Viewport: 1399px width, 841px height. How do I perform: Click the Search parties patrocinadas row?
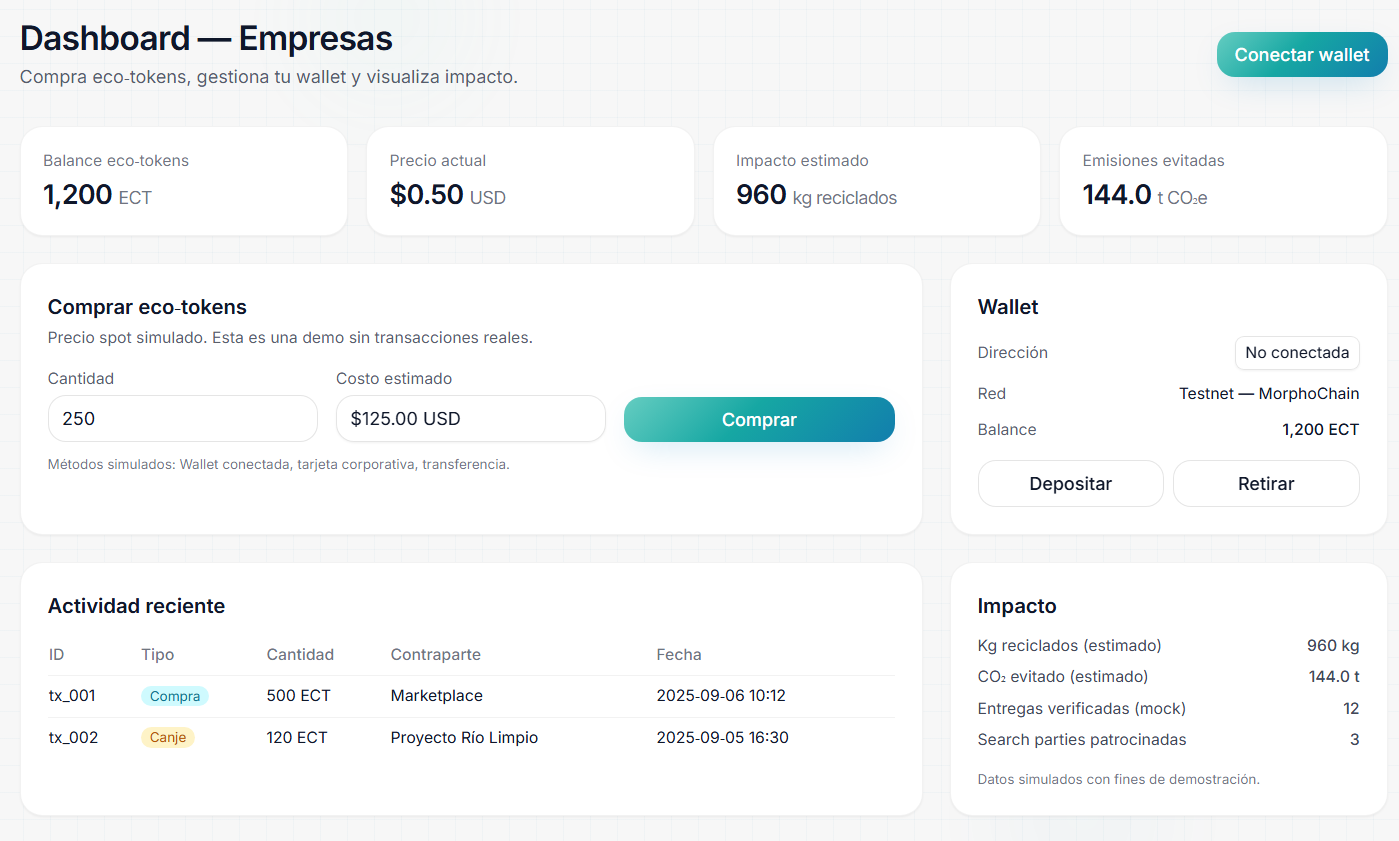click(1168, 740)
